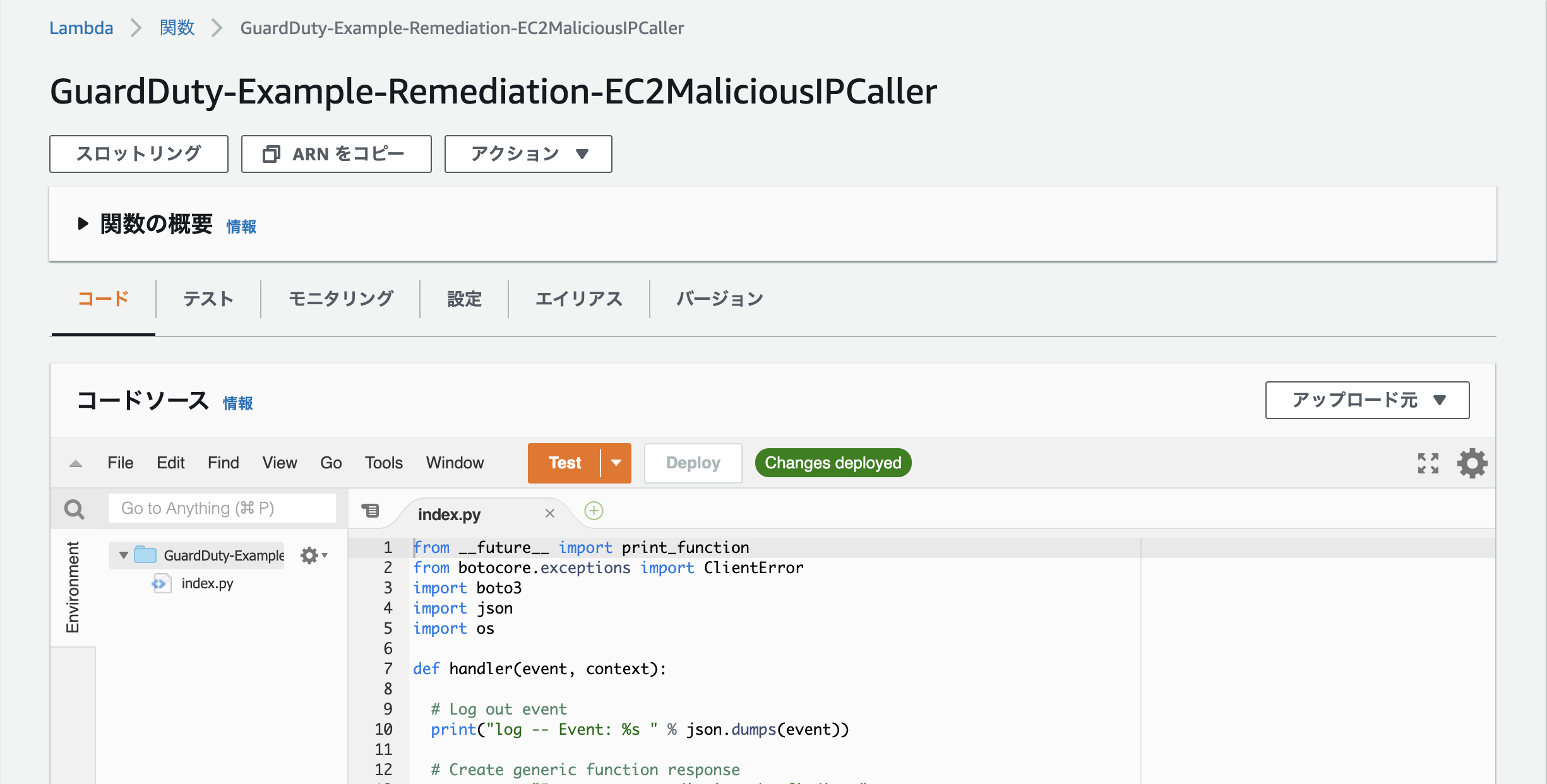Click '# Create generic function response' comment
This screenshot has width=1547, height=784.
coord(585,769)
